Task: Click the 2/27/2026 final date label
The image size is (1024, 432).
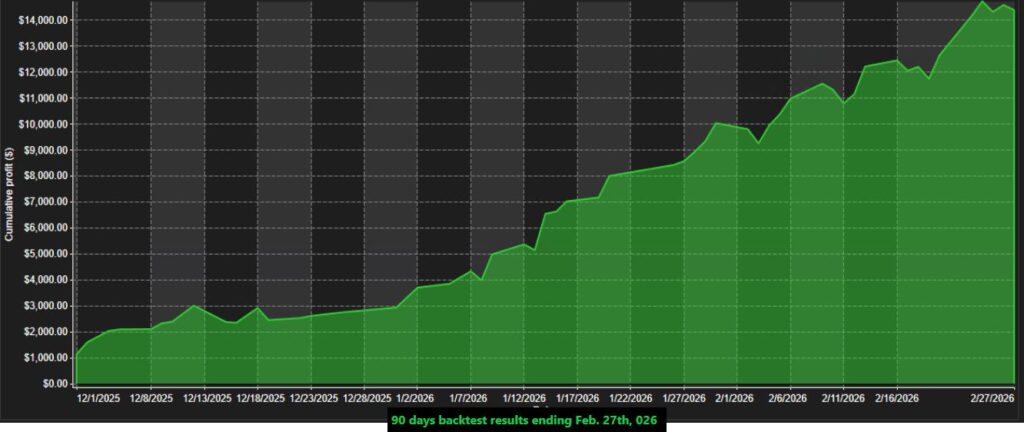Action: coord(992,396)
